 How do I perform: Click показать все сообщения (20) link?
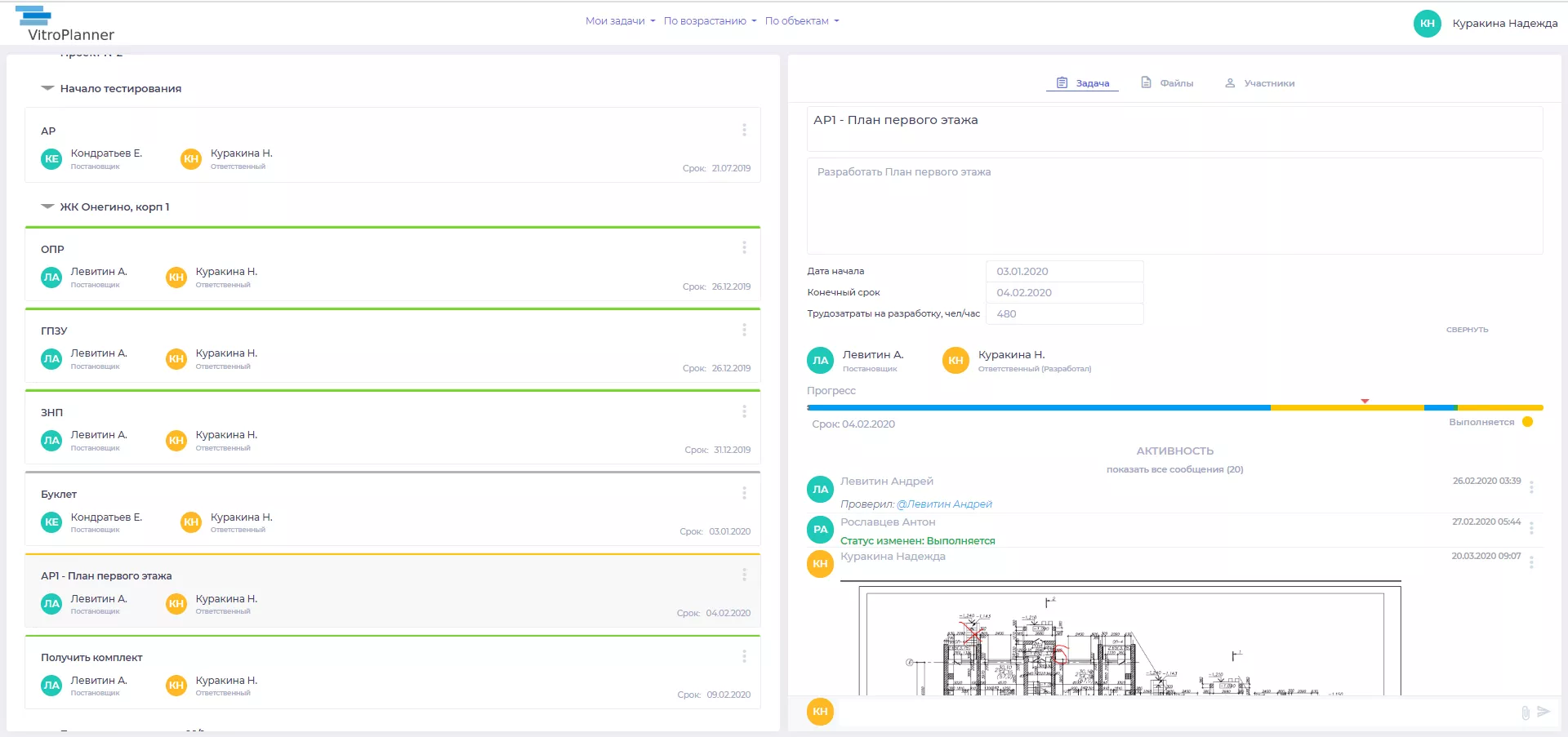(1174, 469)
